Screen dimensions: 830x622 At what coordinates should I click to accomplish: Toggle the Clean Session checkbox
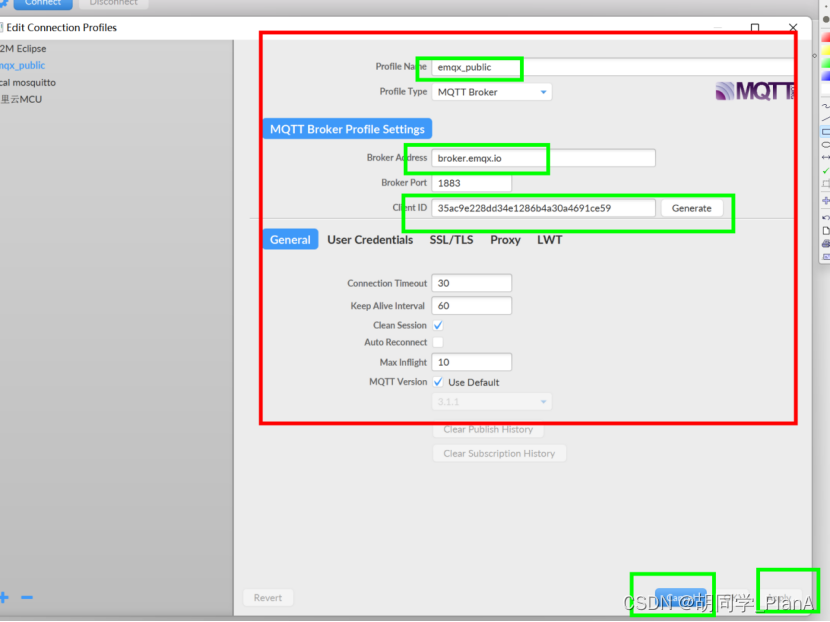point(438,325)
